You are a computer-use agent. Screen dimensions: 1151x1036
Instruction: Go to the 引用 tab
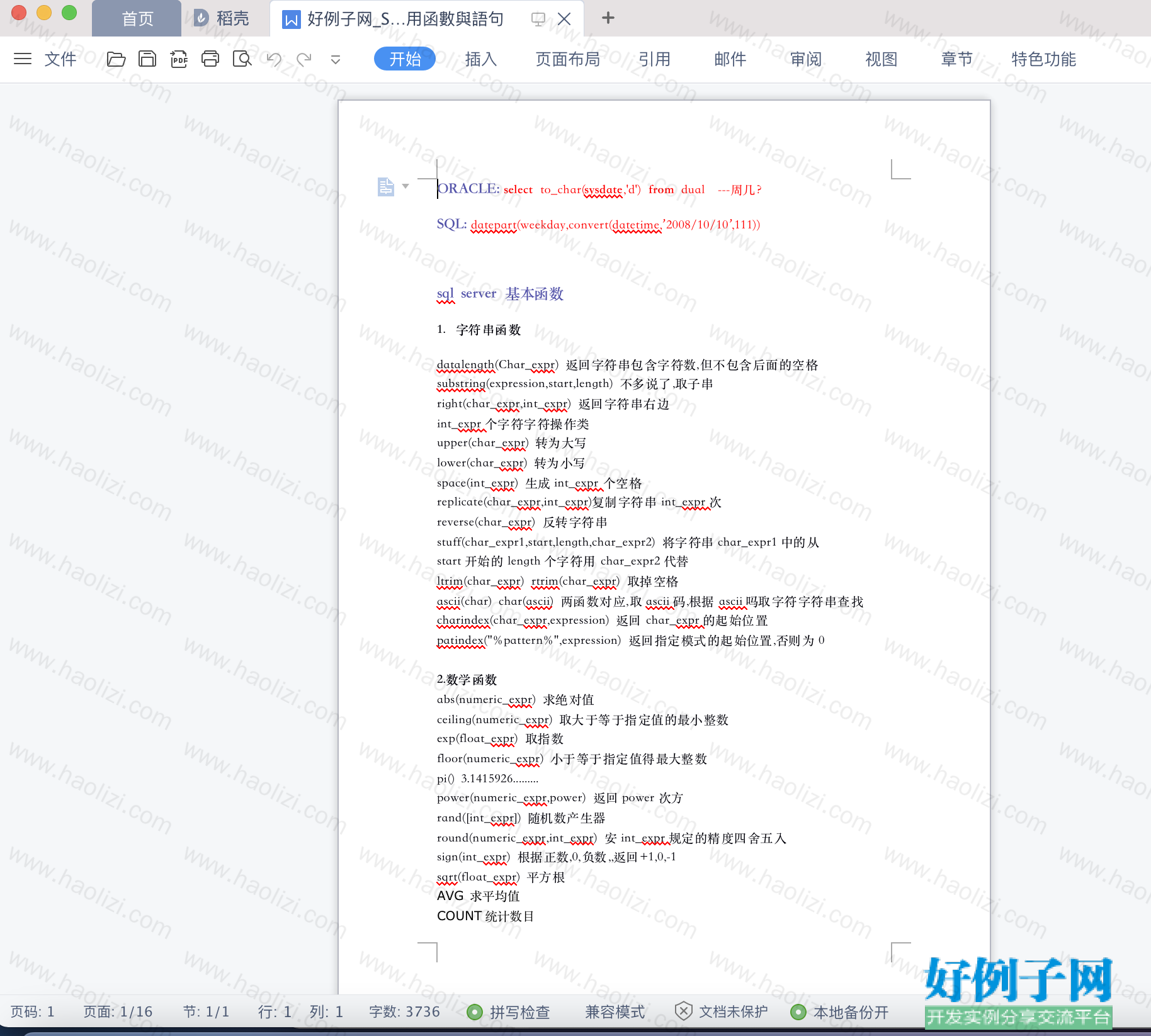click(x=655, y=59)
